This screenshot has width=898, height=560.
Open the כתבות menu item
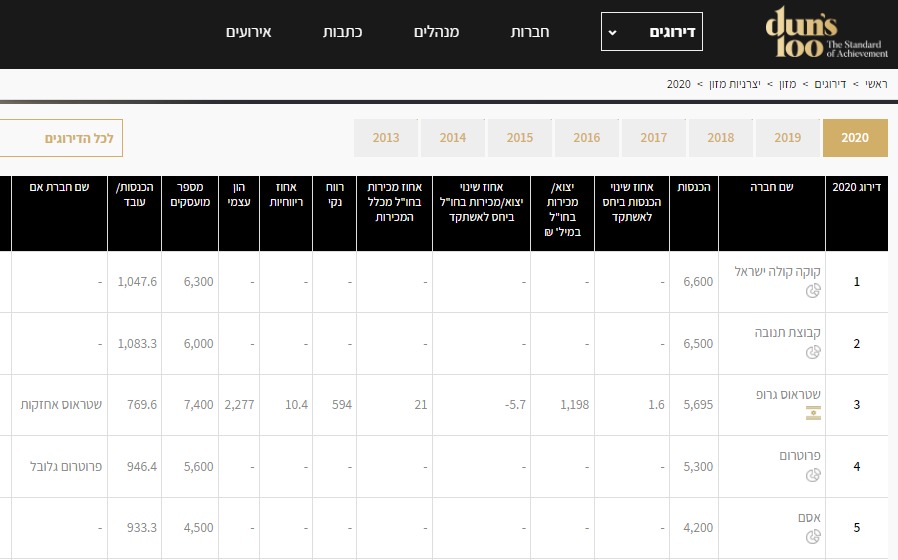coord(342,32)
